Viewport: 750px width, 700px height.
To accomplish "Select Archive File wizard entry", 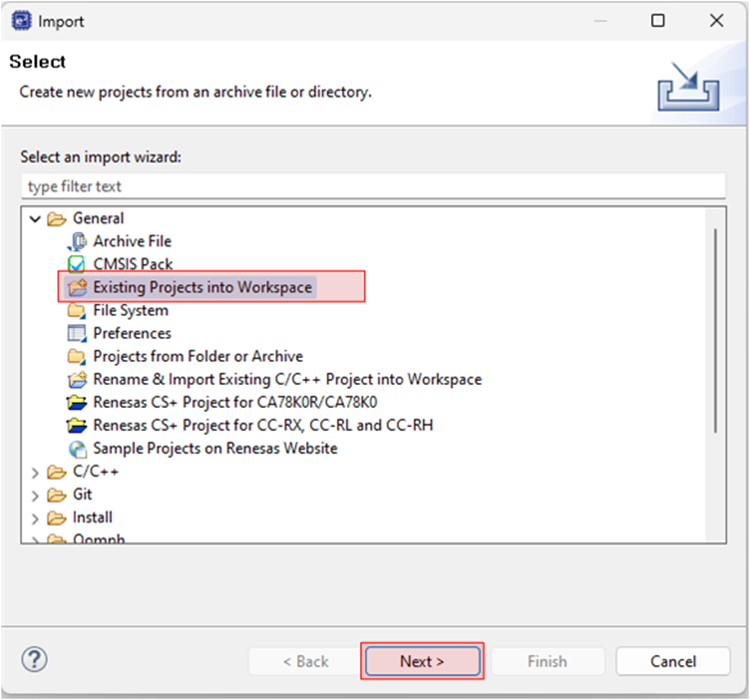I will click(x=132, y=241).
